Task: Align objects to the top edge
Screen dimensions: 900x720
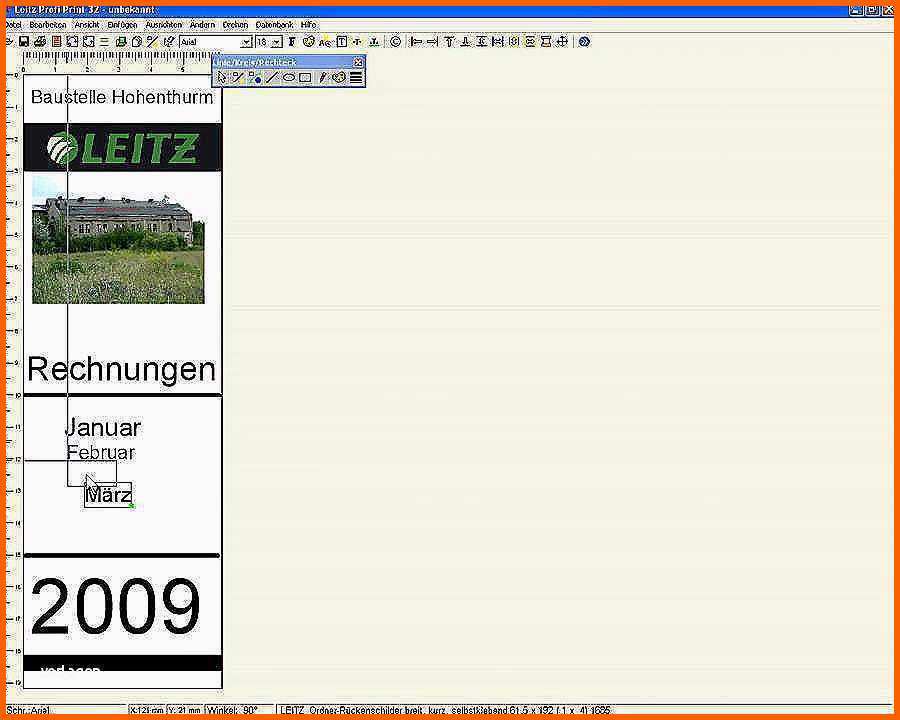Action: click(x=449, y=41)
